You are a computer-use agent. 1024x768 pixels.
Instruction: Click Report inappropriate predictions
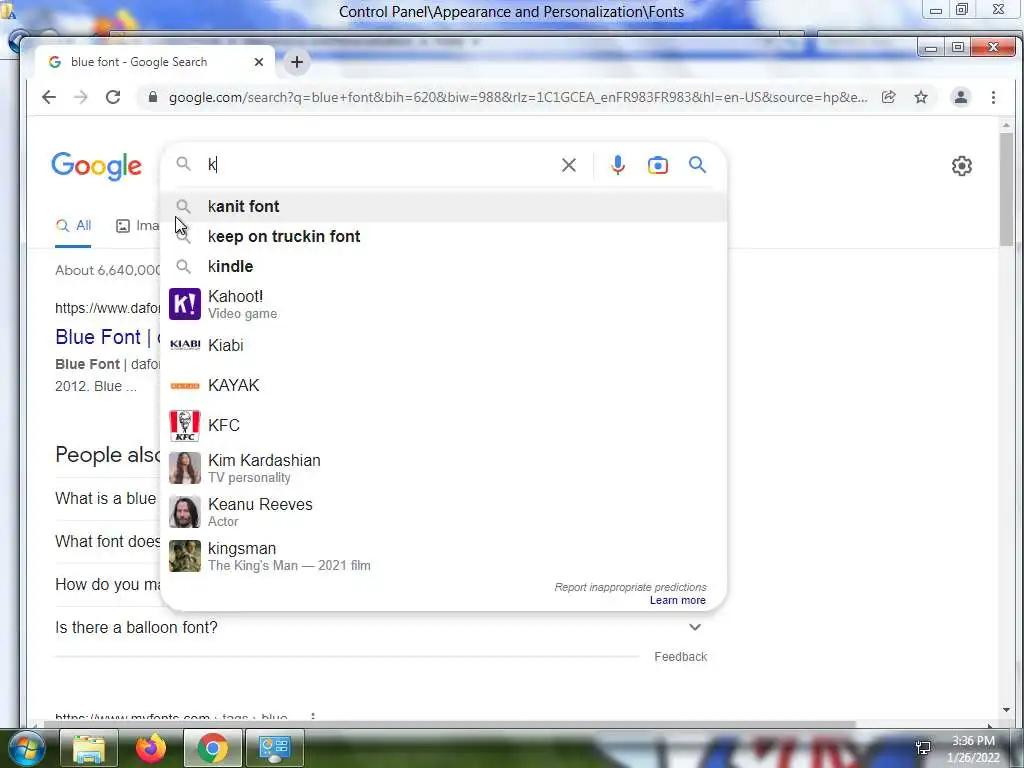click(630, 587)
